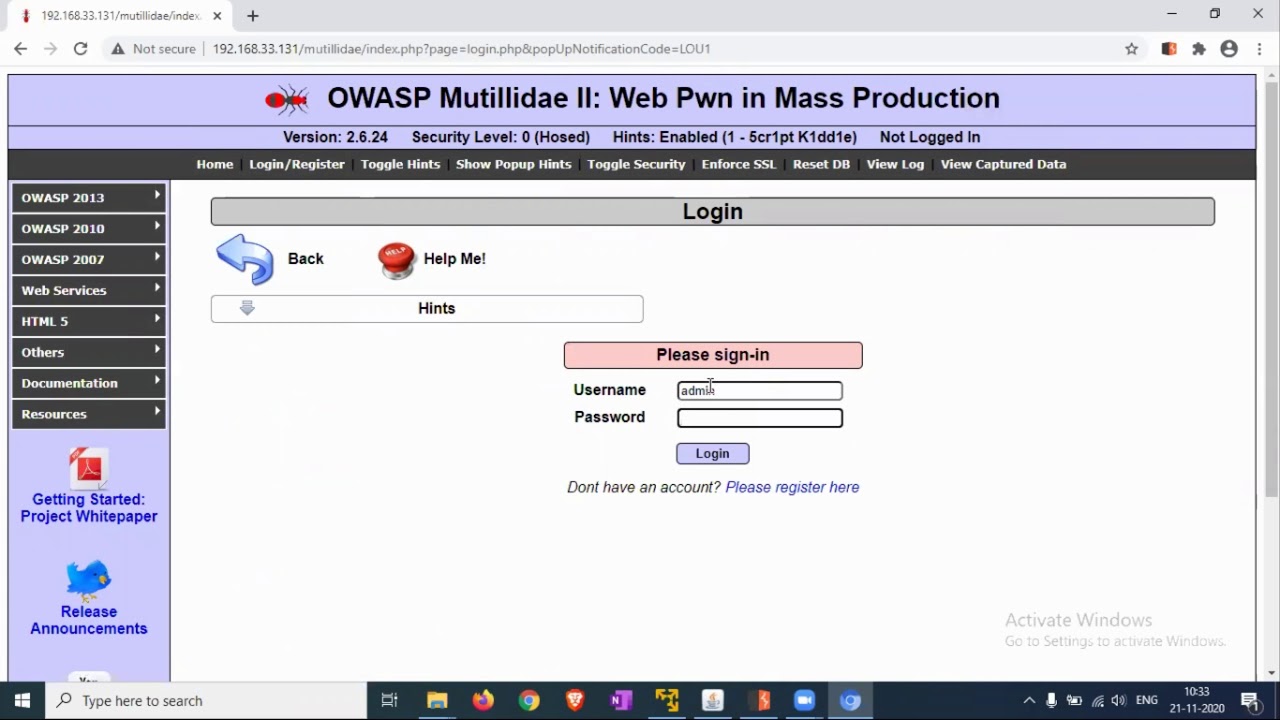Expand the Others menu
Screen dimensions: 1280x720
89,352
